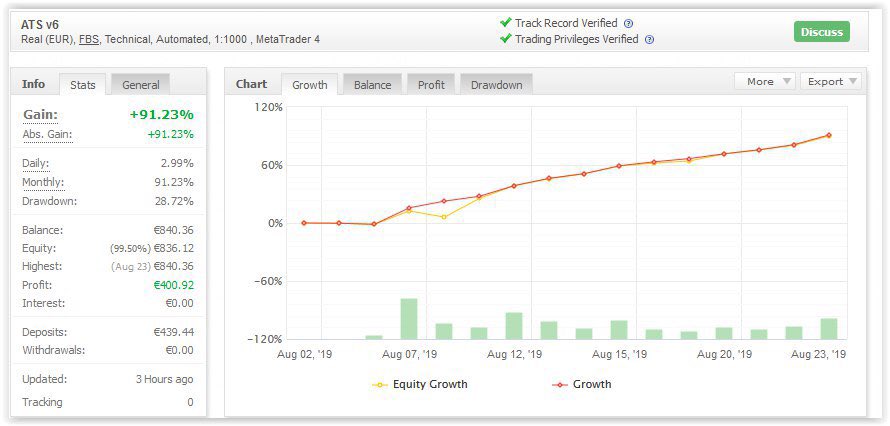Open the FBS broker link
Screen dimensions: 890x426
tap(87, 40)
